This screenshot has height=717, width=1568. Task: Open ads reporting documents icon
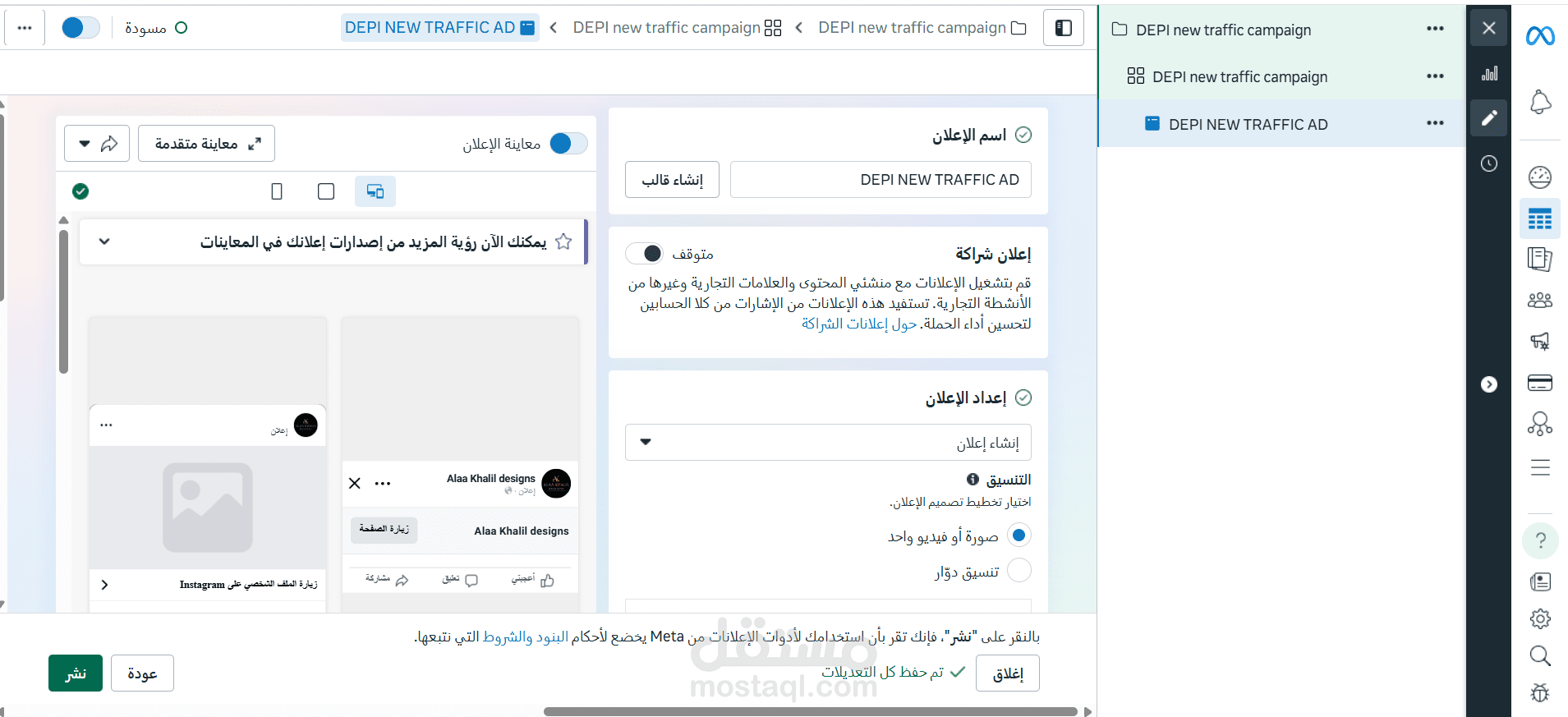pos(1540,260)
